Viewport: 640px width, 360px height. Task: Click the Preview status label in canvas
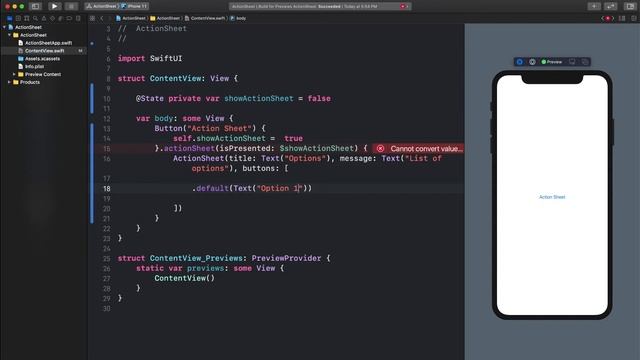[x=552, y=62]
